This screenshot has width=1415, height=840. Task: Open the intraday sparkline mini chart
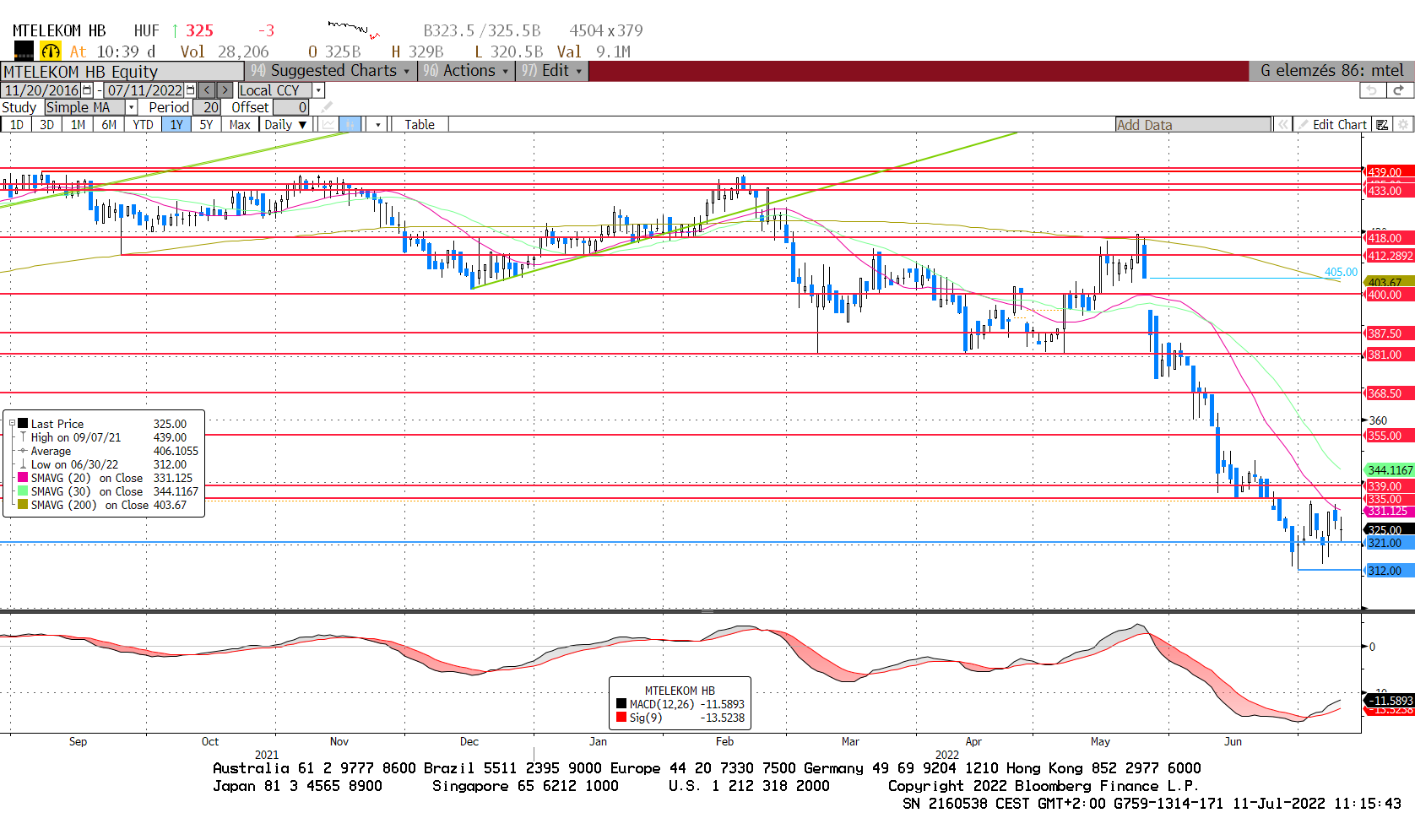354,30
